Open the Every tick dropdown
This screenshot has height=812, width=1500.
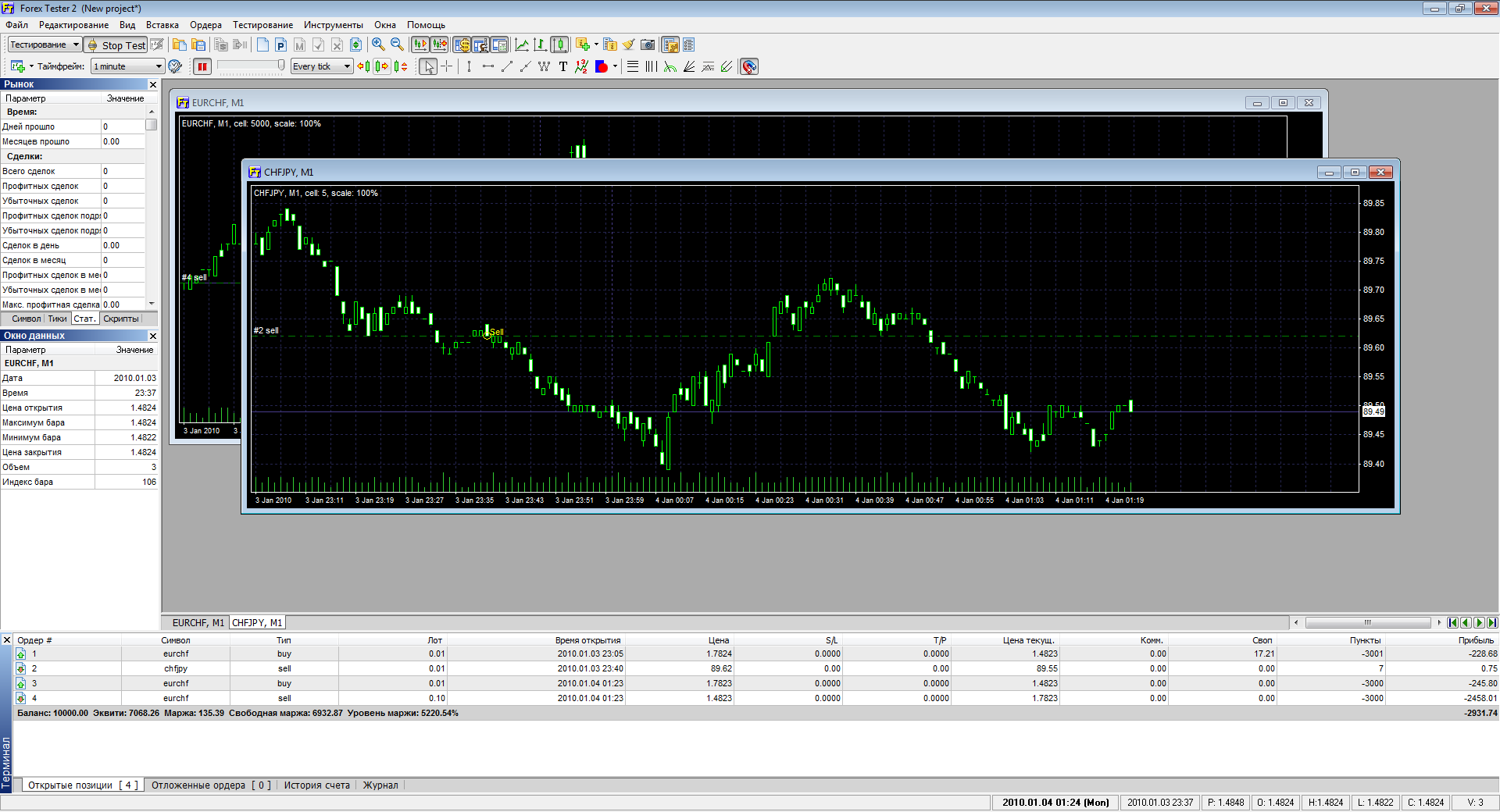(322, 66)
